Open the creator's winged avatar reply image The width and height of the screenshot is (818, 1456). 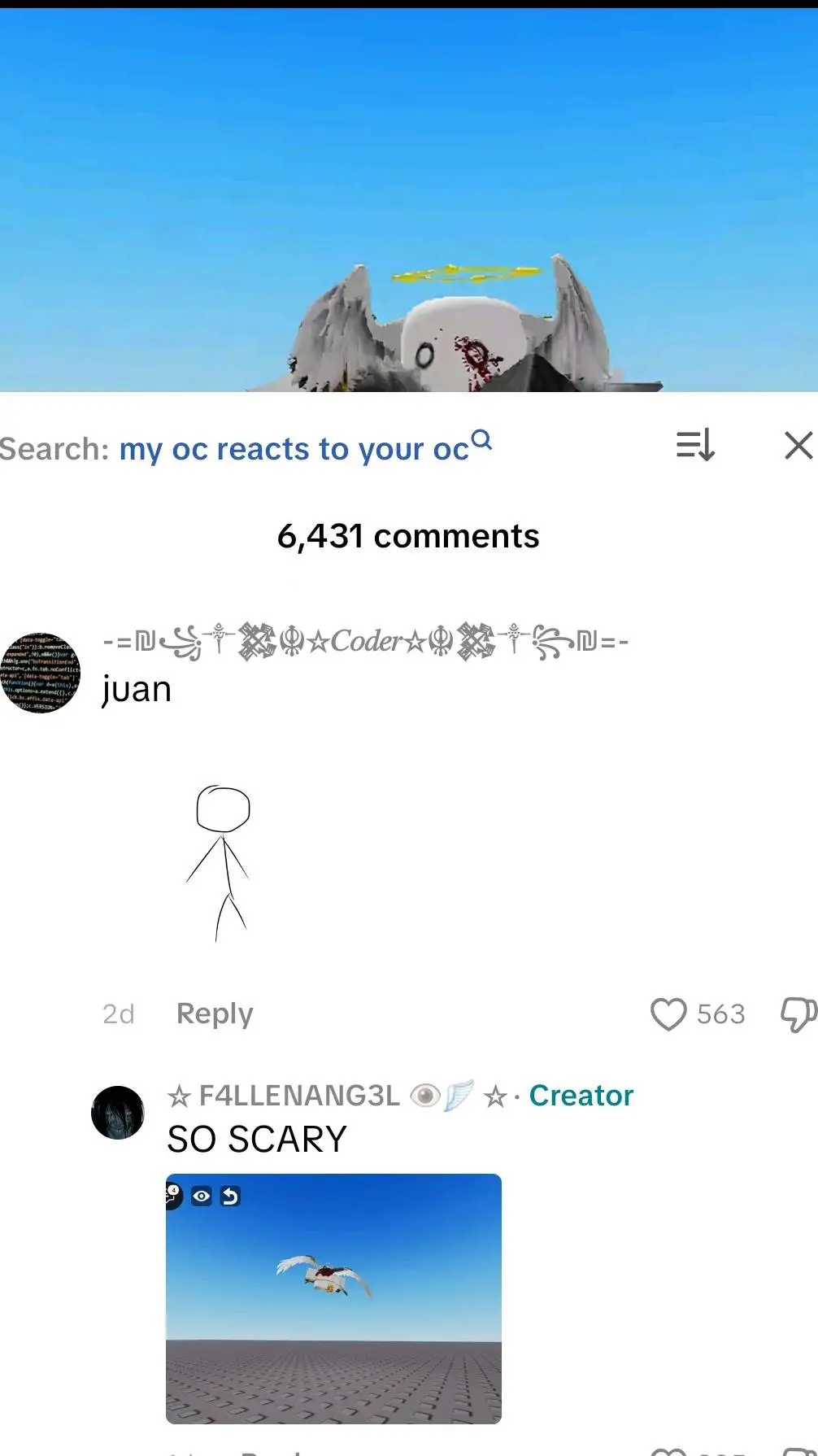[x=333, y=1298]
